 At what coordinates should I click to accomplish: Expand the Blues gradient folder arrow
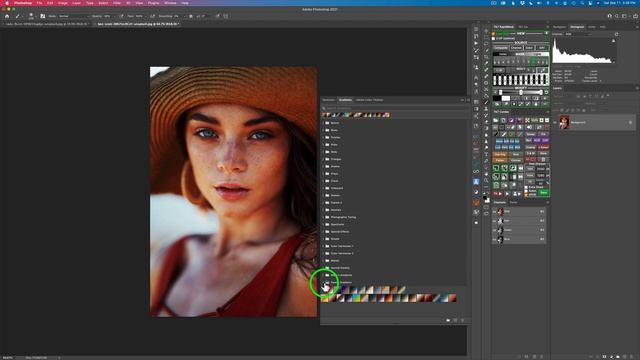tap(323, 130)
